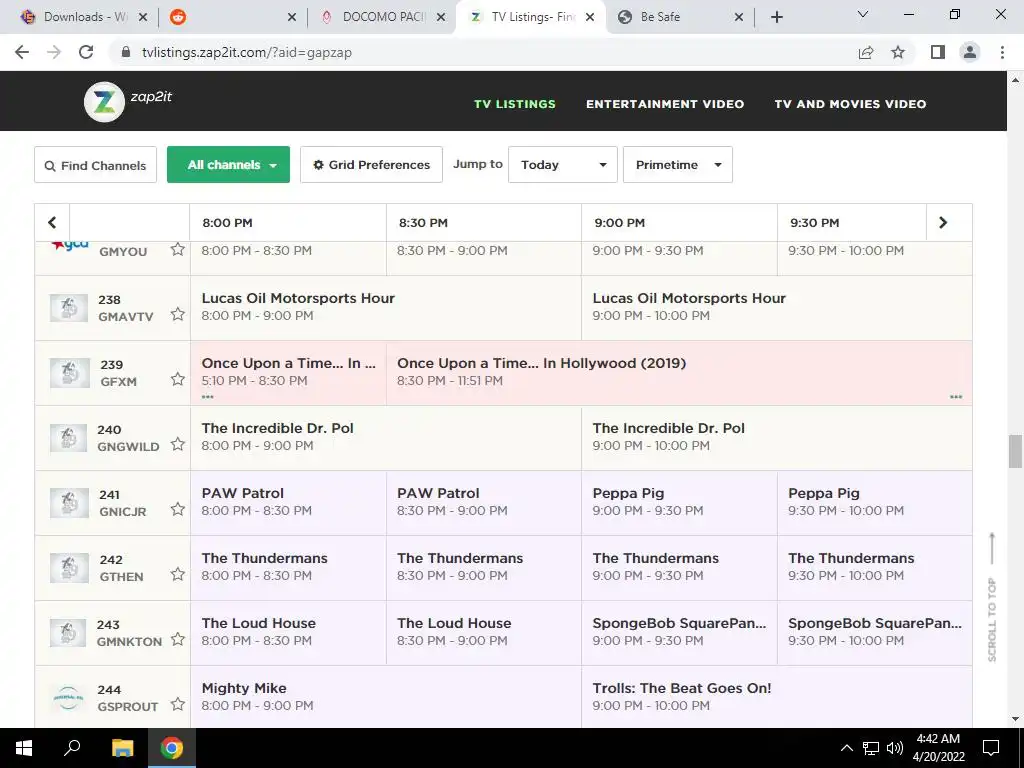Click the GFXM channel logo thumbnail
The width and height of the screenshot is (1024, 768).
pyautogui.click(x=69, y=373)
